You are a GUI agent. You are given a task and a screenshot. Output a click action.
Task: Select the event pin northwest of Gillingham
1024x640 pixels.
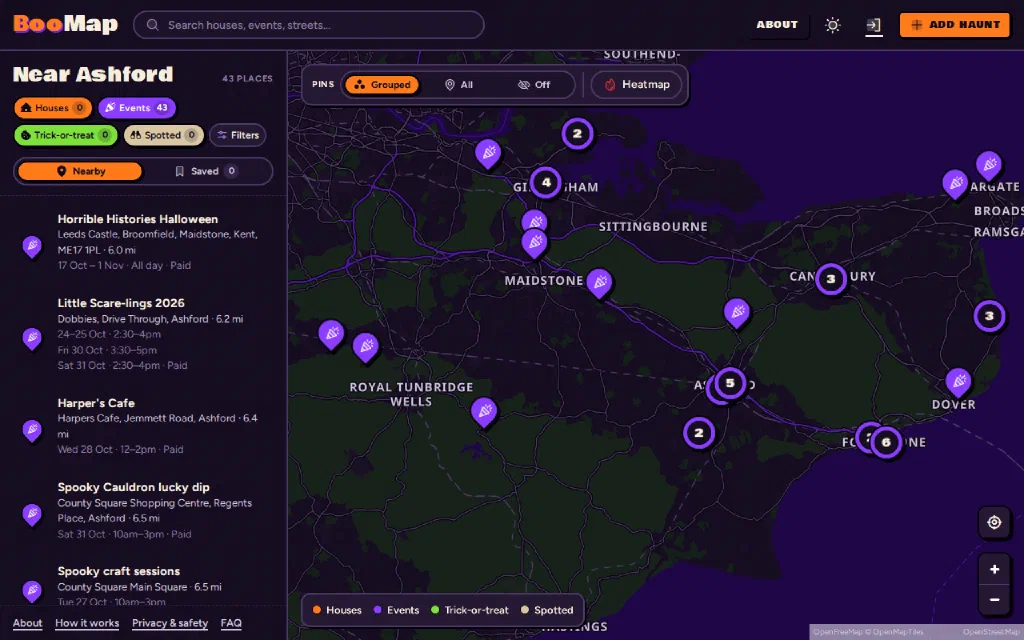[x=488, y=155]
